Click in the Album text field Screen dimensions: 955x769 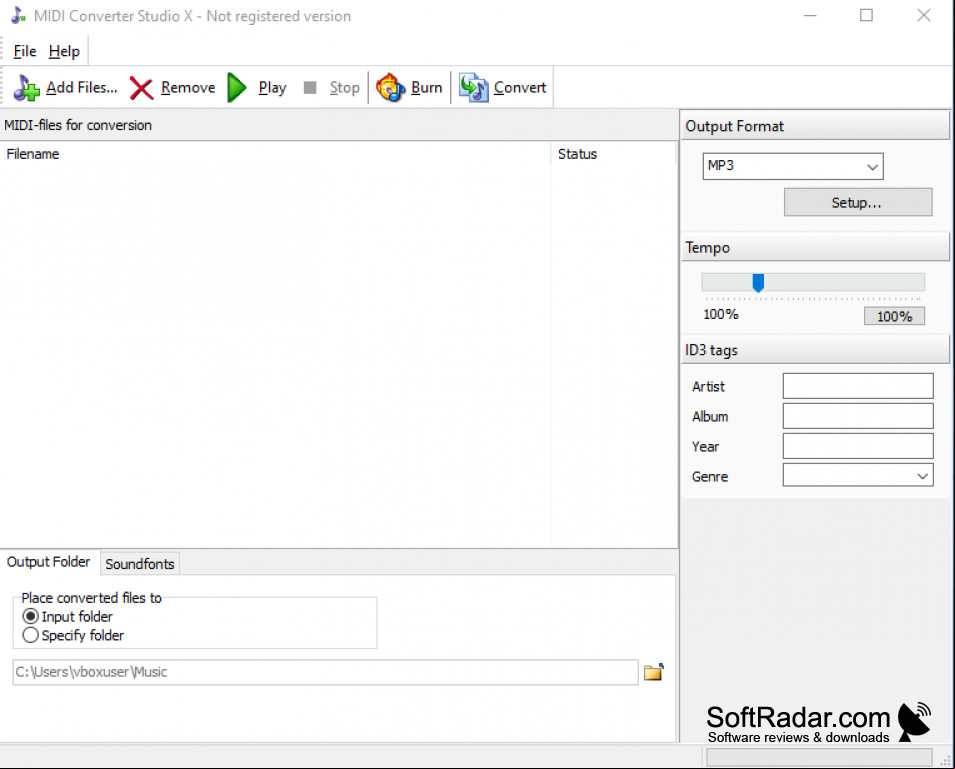[858, 416]
